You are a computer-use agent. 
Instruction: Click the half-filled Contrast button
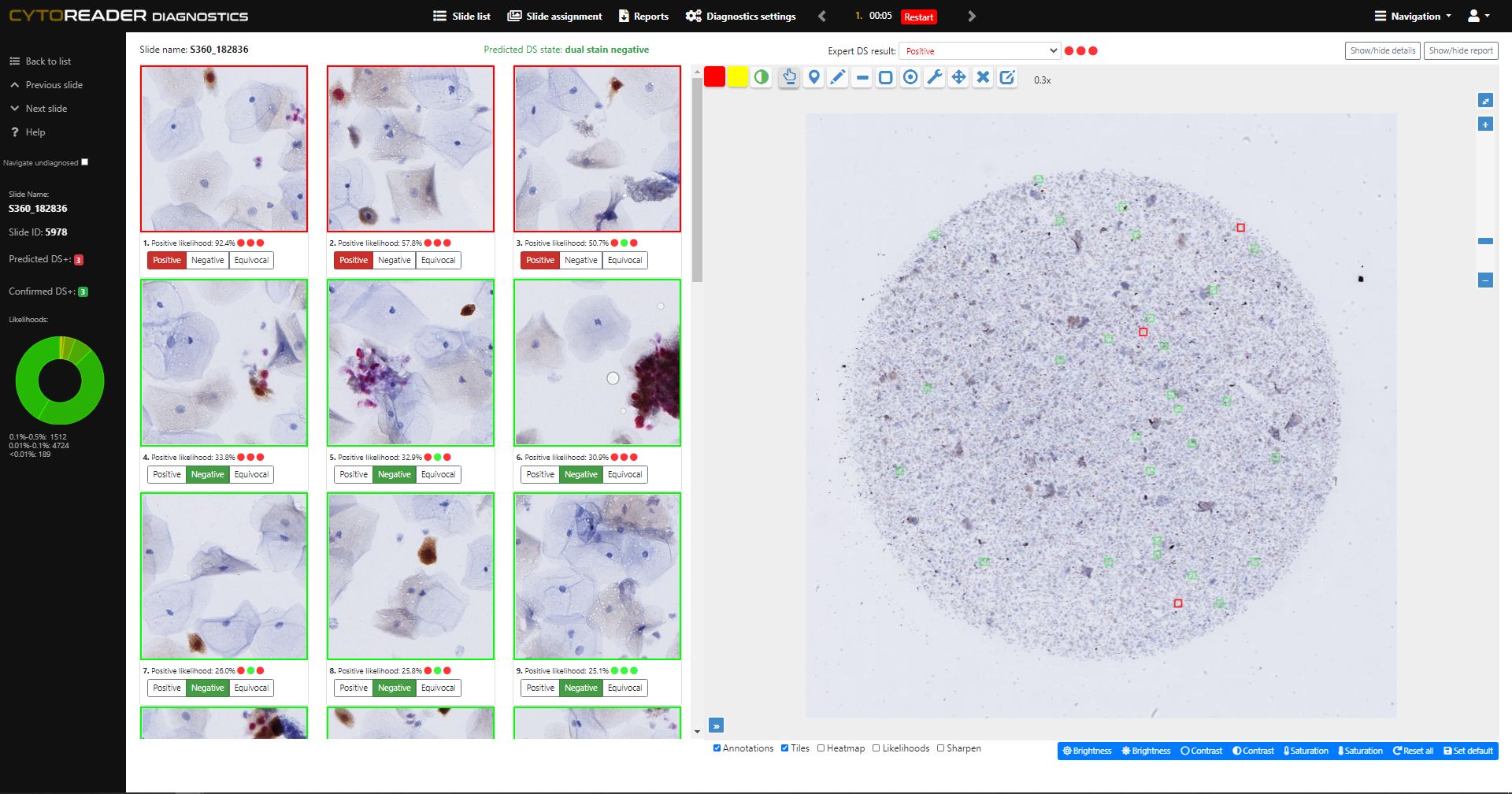point(1254,751)
